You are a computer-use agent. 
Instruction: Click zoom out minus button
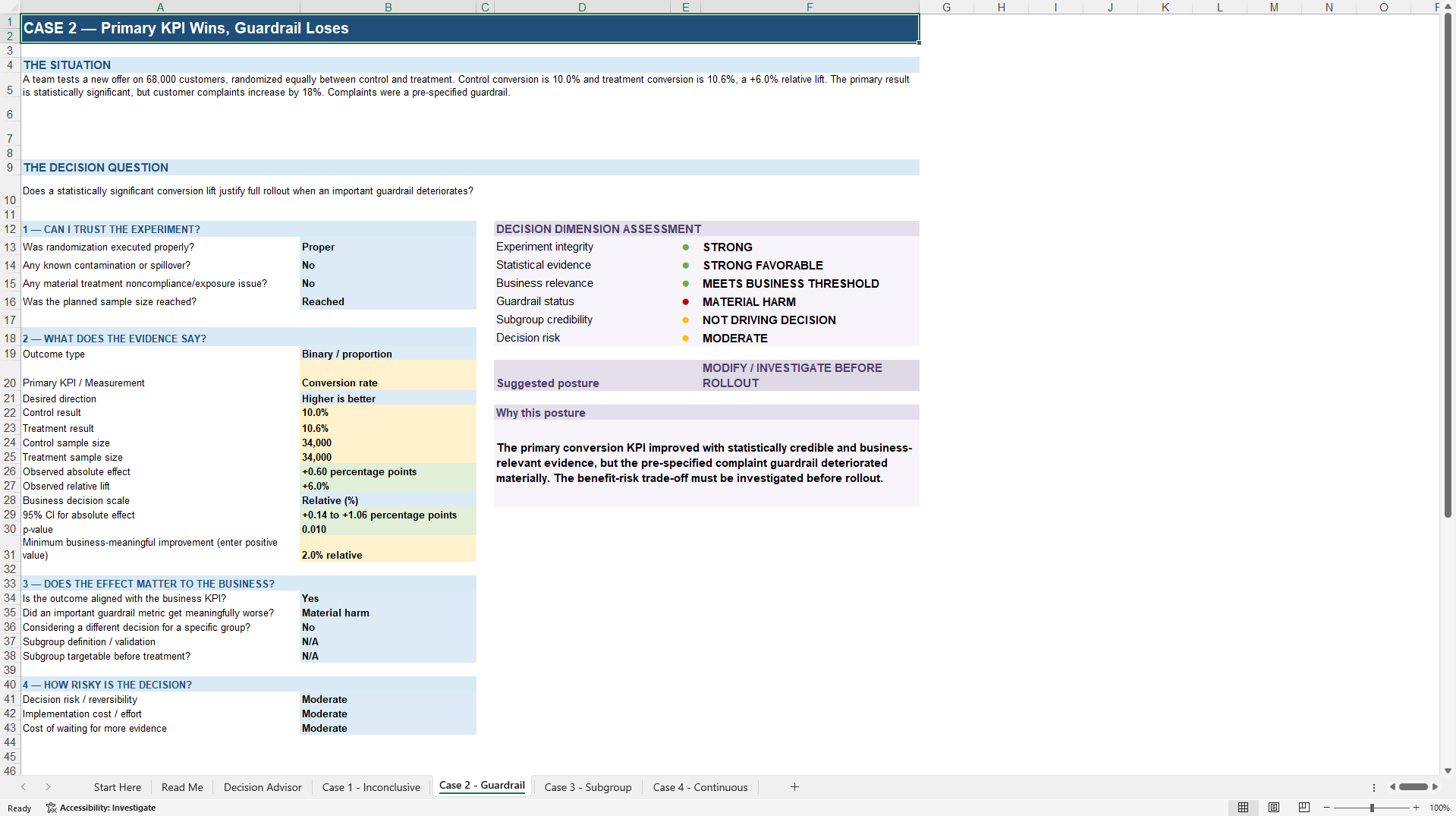point(1327,808)
